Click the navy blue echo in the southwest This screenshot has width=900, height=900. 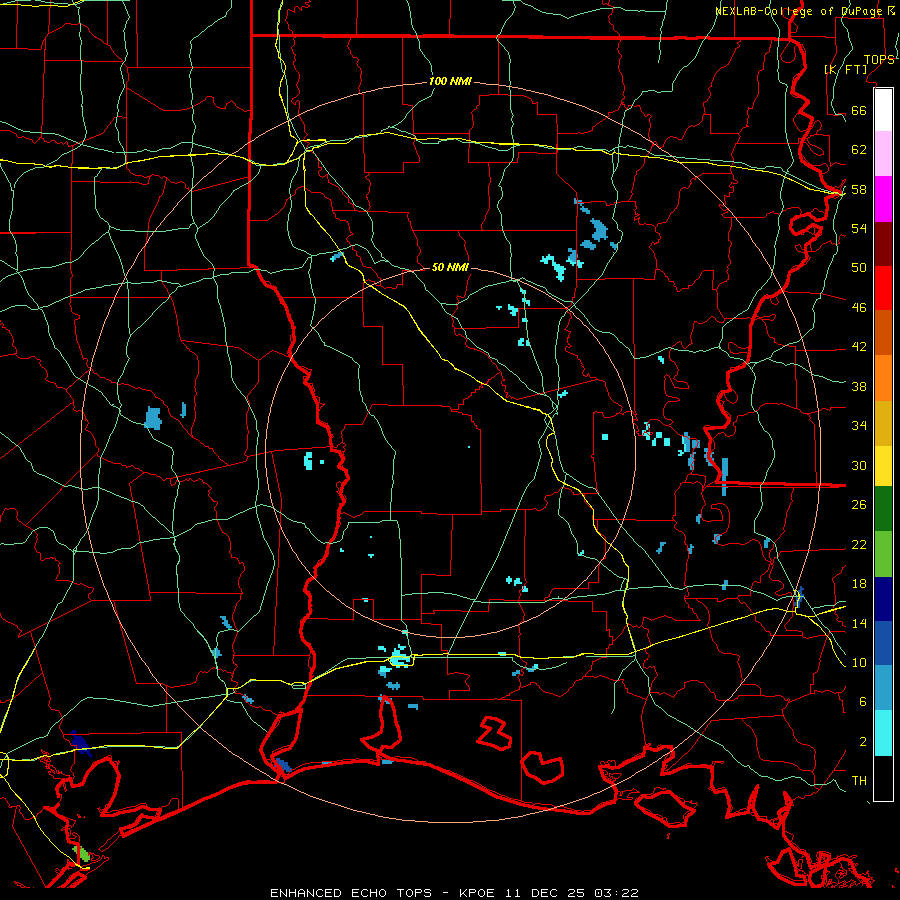tap(80, 743)
